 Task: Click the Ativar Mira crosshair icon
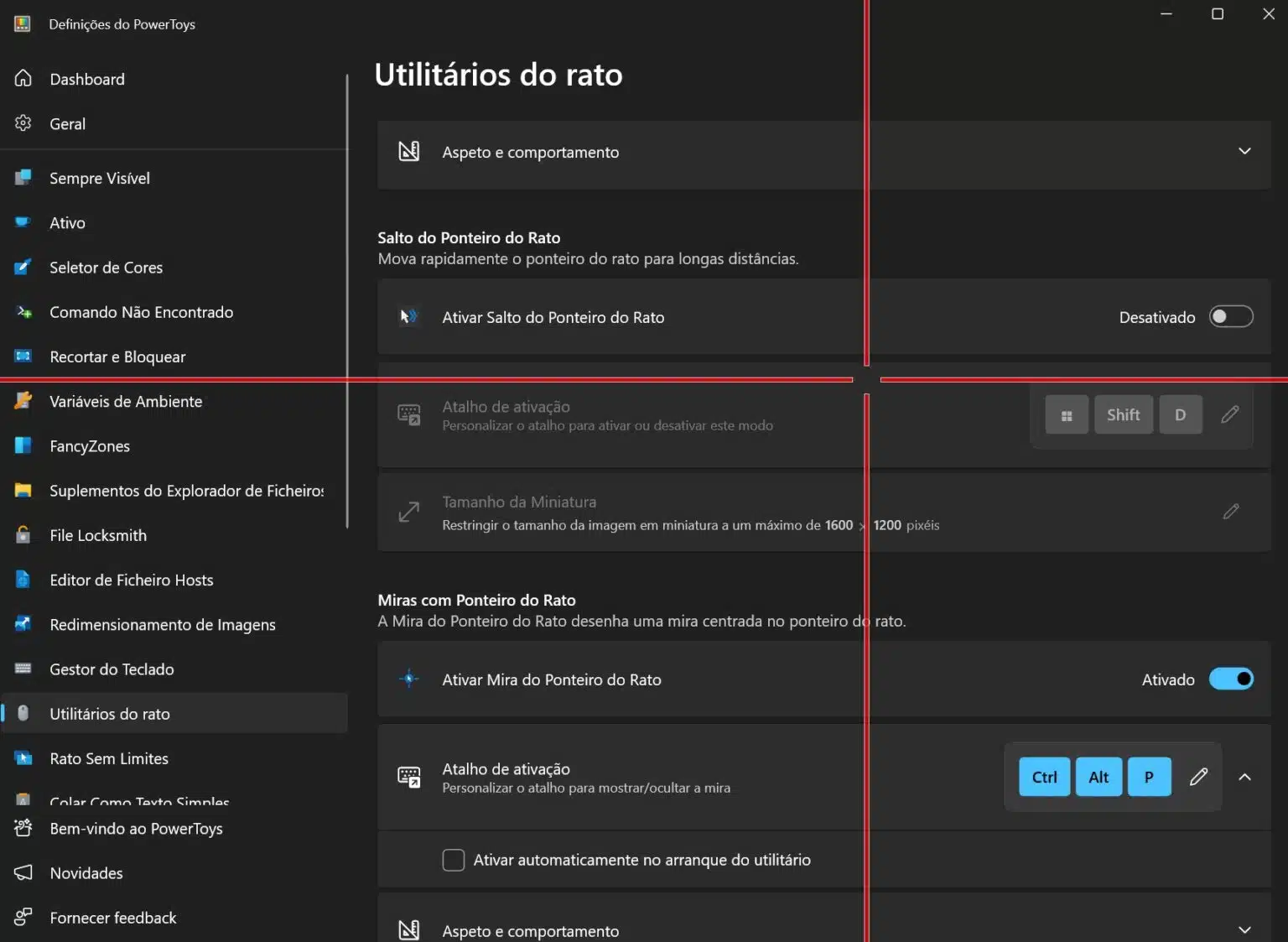[x=409, y=679]
